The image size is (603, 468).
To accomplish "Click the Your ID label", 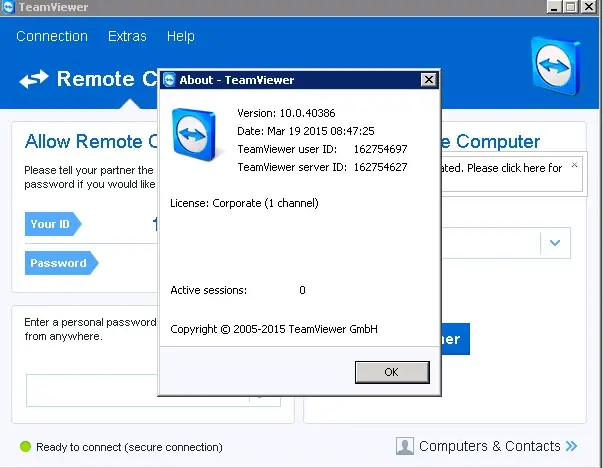I will (53, 224).
